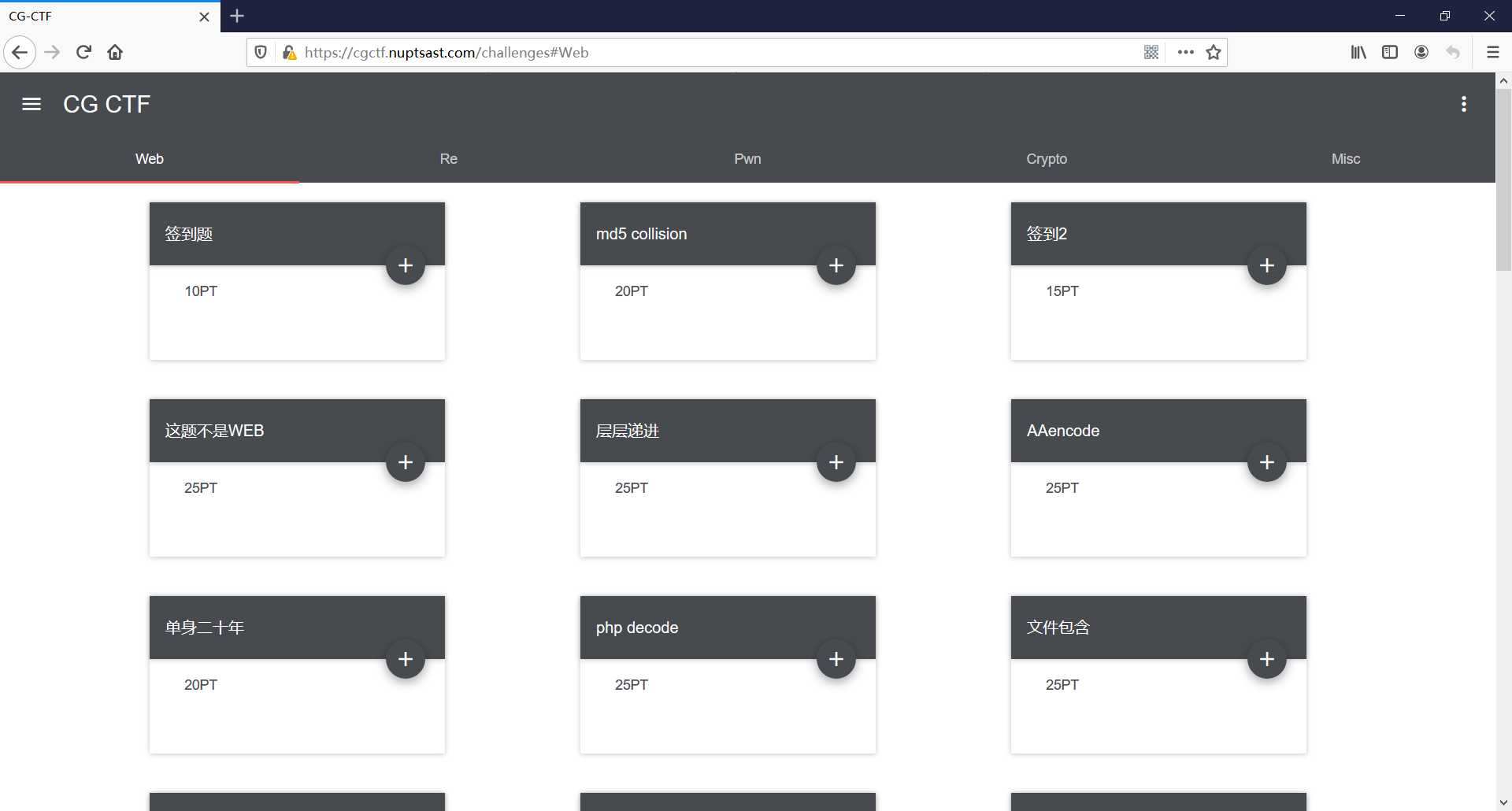Click the AAencode card title
Screen dimensions: 1512x811
(1063, 431)
